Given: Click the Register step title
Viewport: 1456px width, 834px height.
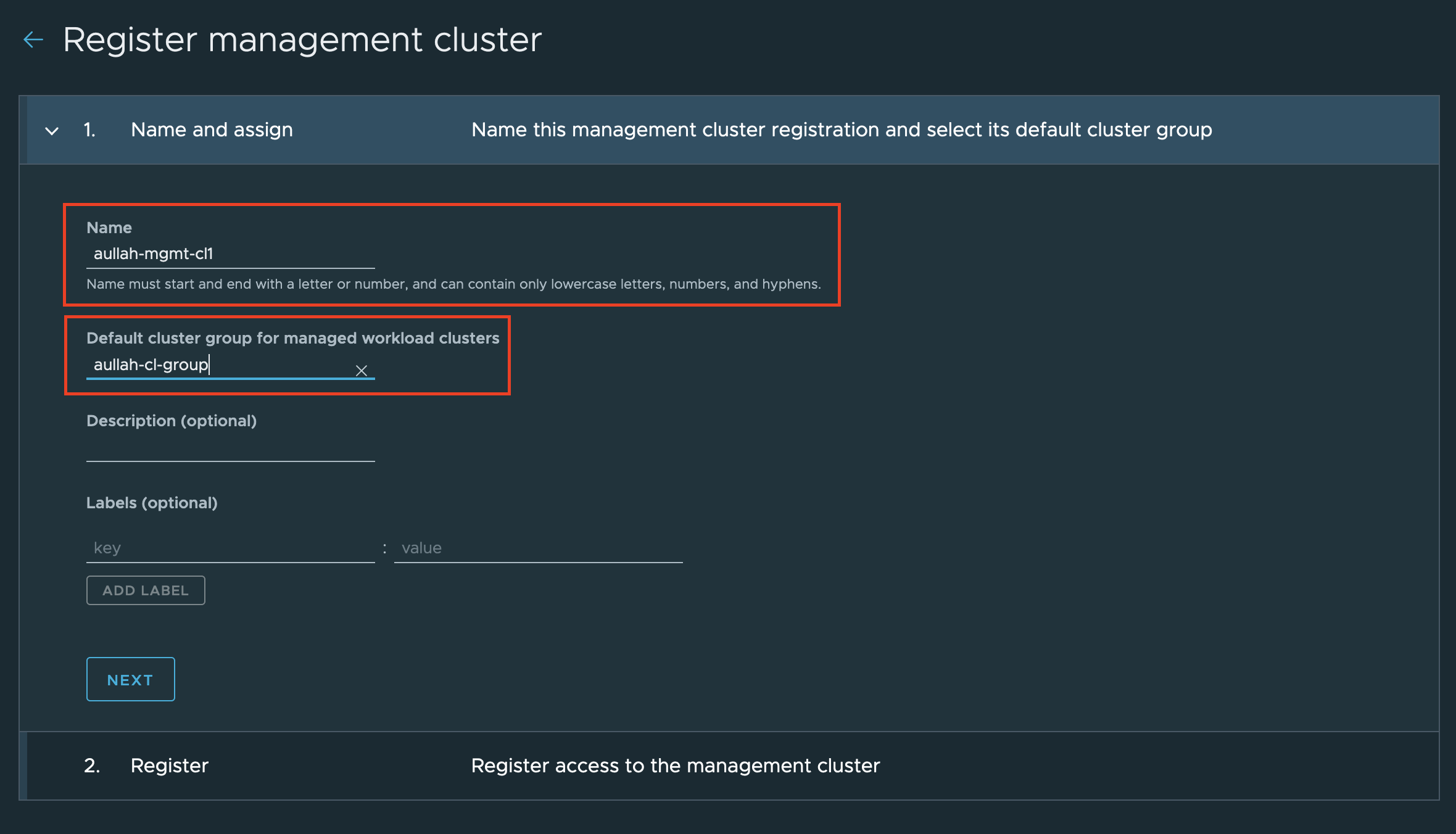Looking at the screenshot, I should (169, 766).
